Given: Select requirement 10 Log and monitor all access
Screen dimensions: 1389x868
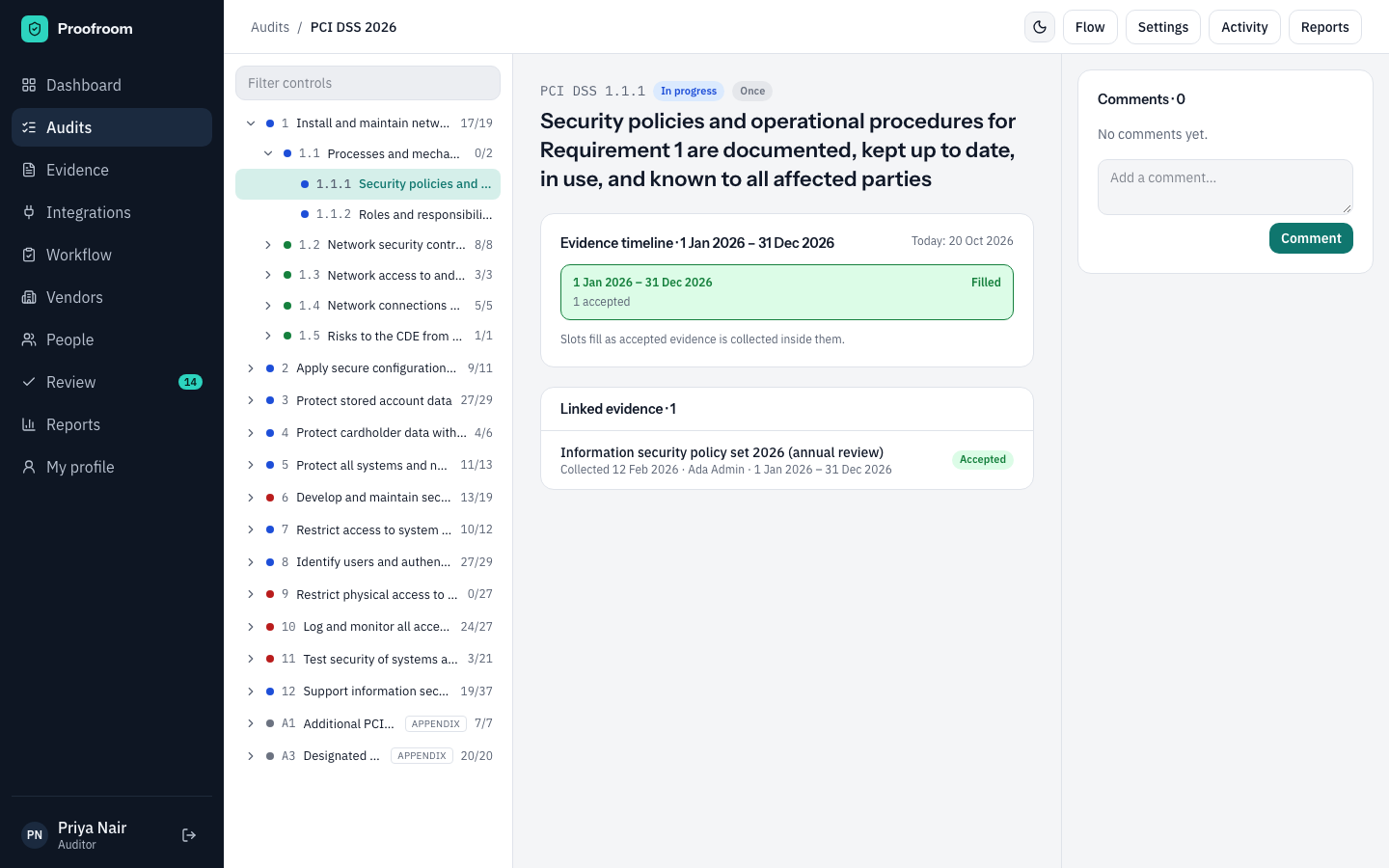Looking at the screenshot, I should tap(368, 627).
